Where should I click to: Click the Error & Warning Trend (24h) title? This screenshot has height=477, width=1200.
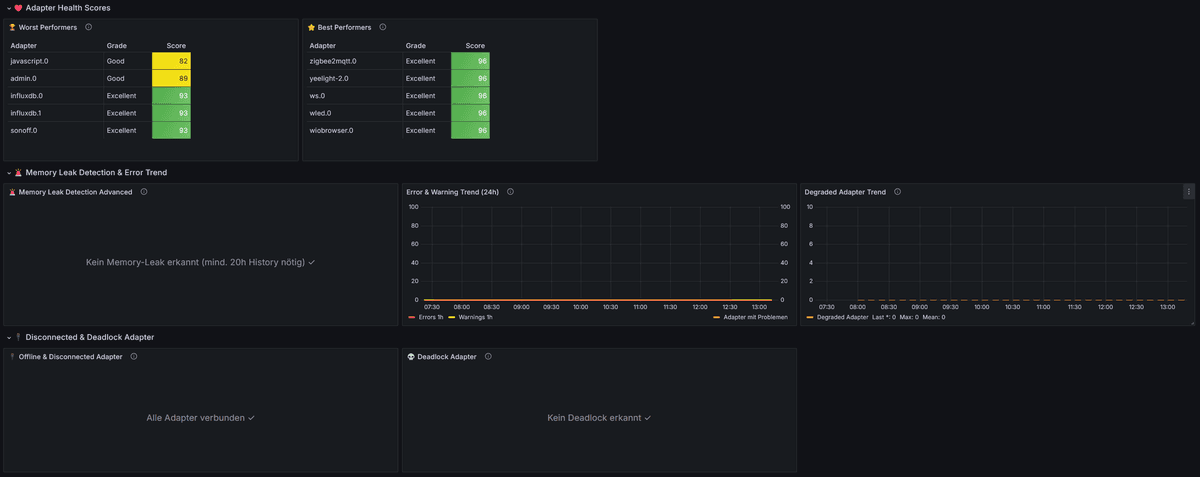coord(452,192)
